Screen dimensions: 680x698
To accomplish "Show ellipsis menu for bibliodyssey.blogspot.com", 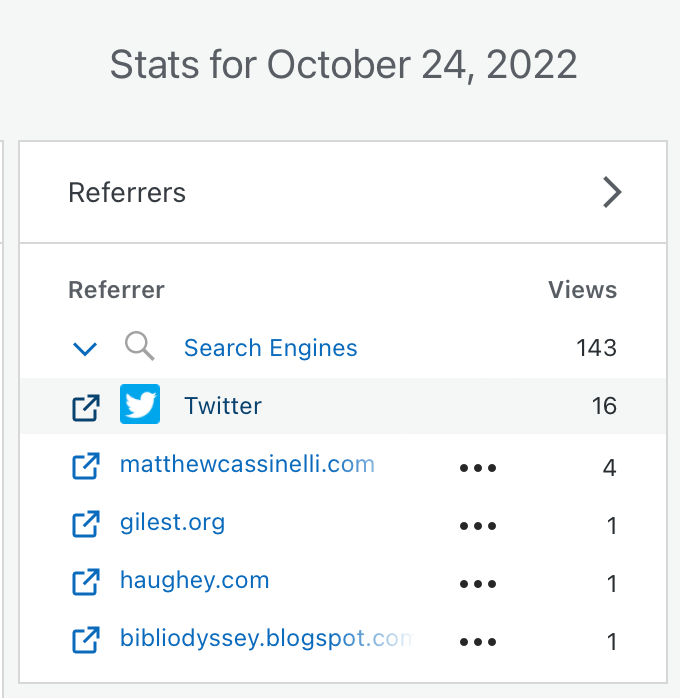I will [x=478, y=642].
